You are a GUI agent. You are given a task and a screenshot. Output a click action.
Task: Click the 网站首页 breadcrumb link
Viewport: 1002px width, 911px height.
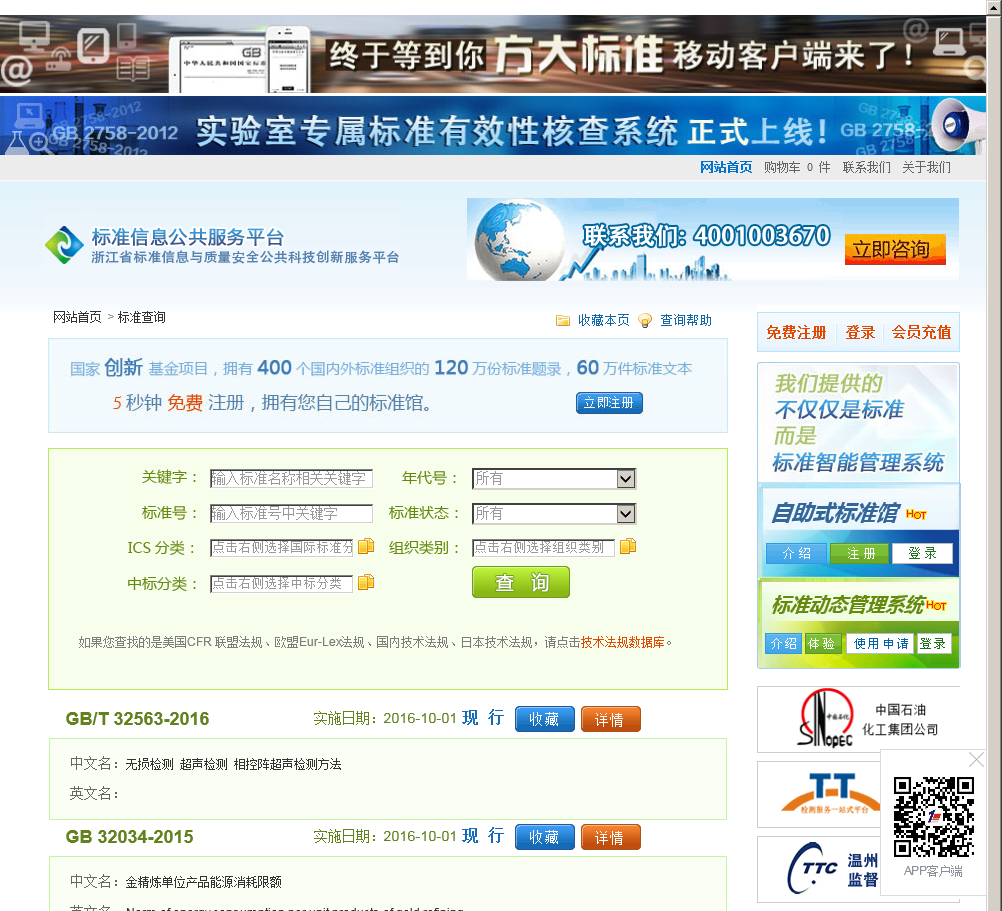77,317
